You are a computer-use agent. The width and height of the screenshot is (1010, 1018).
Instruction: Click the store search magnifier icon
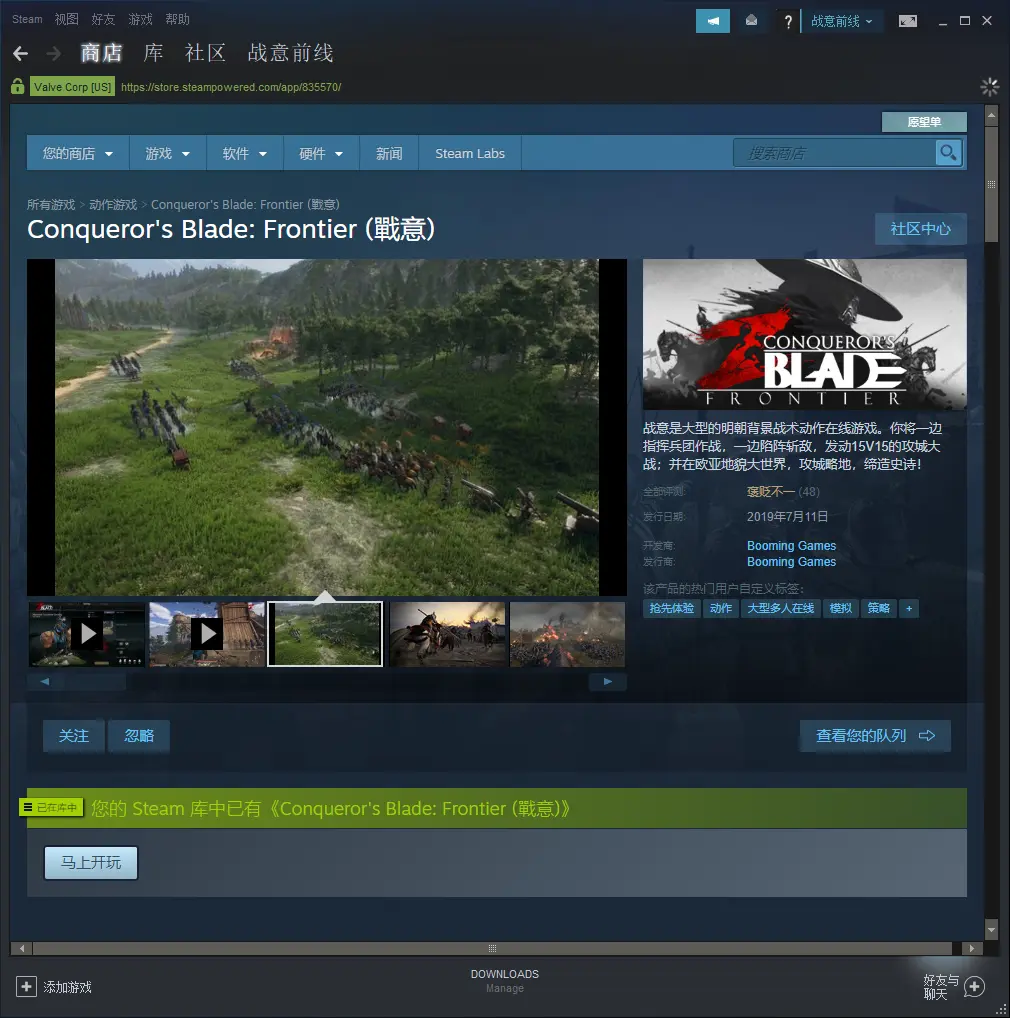(x=948, y=153)
